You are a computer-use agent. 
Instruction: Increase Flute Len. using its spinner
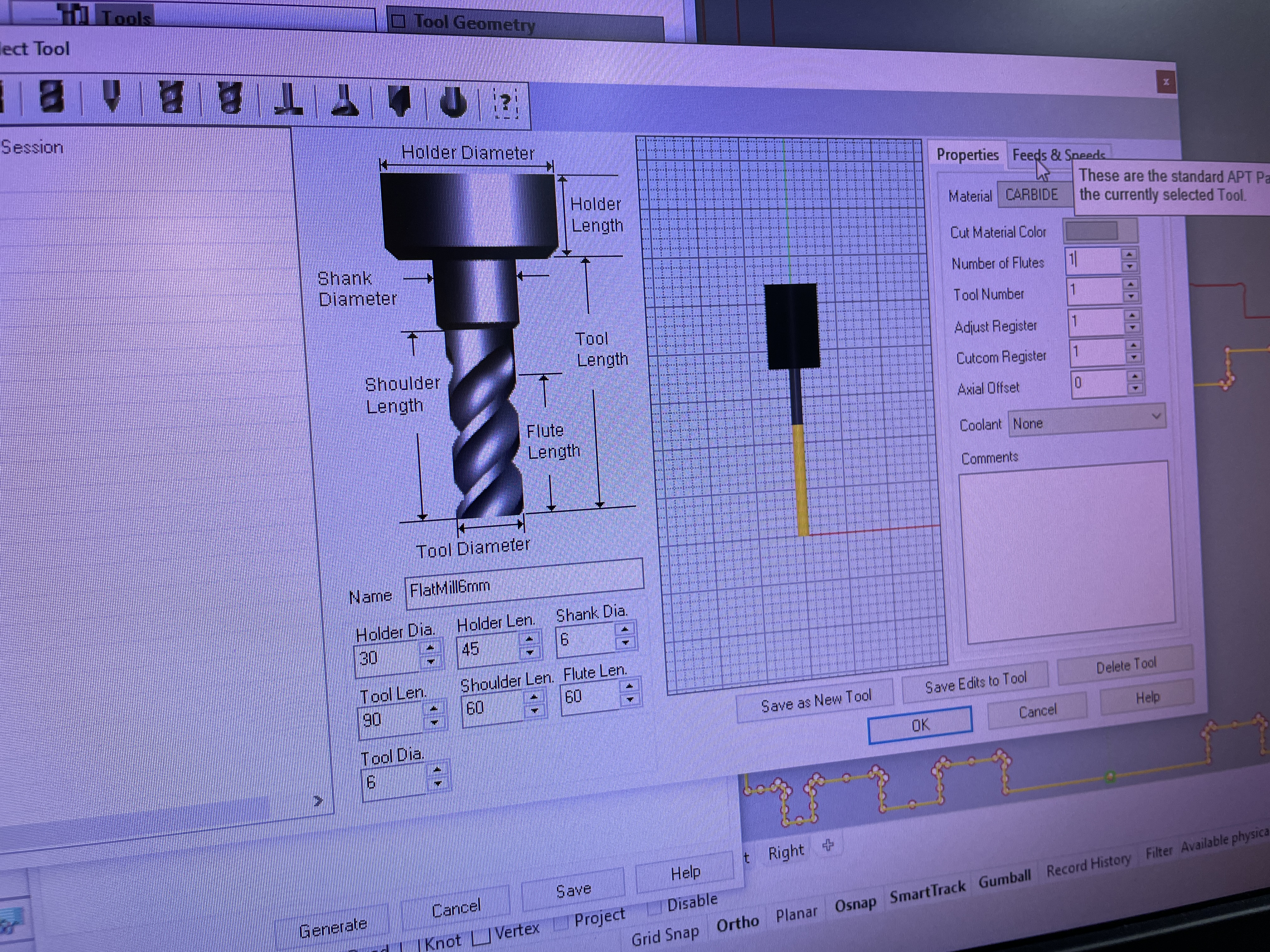pyautogui.click(x=629, y=686)
